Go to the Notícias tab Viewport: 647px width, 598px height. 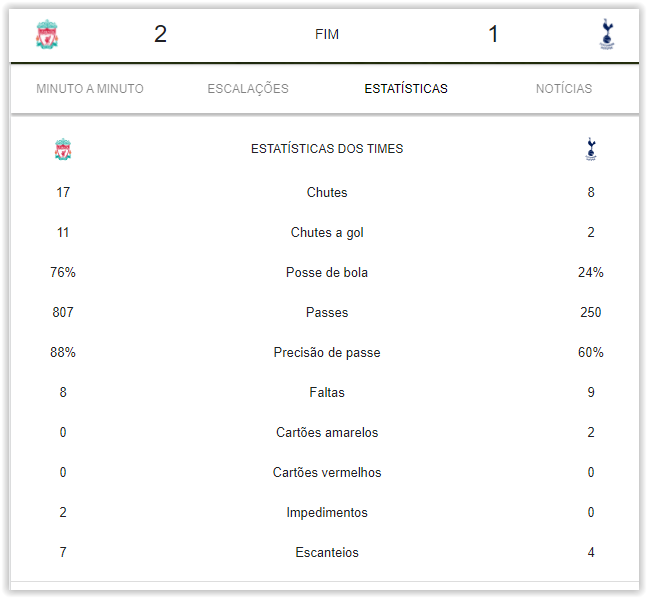pyautogui.click(x=564, y=89)
